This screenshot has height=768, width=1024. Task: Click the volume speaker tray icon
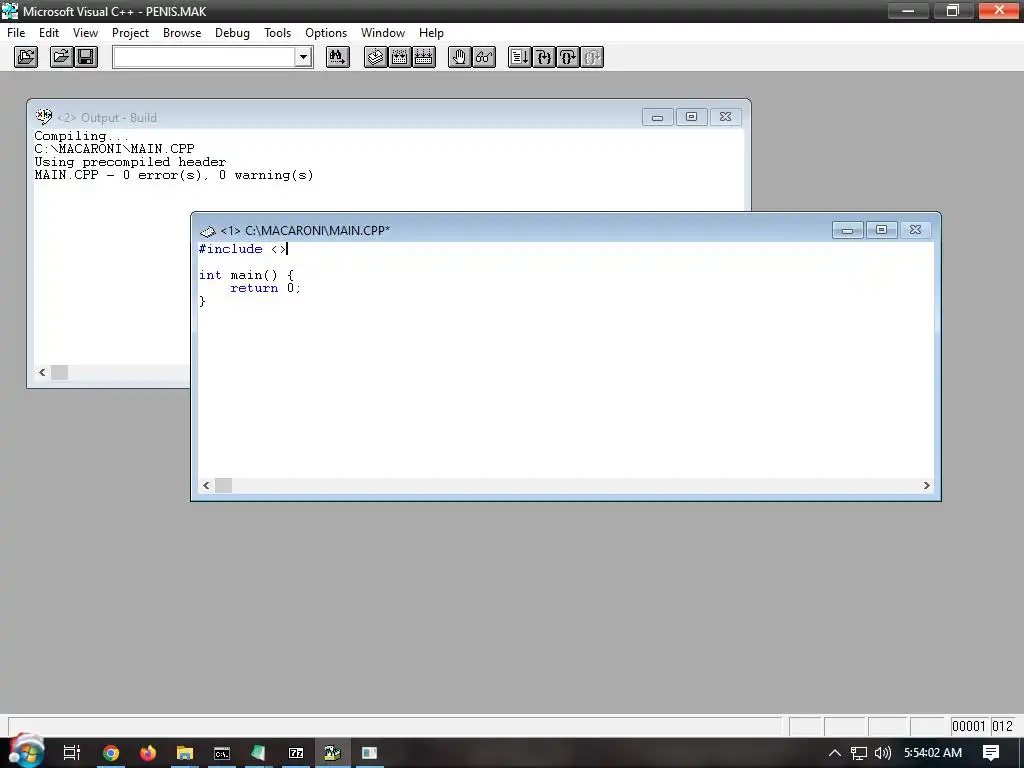[882, 753]
